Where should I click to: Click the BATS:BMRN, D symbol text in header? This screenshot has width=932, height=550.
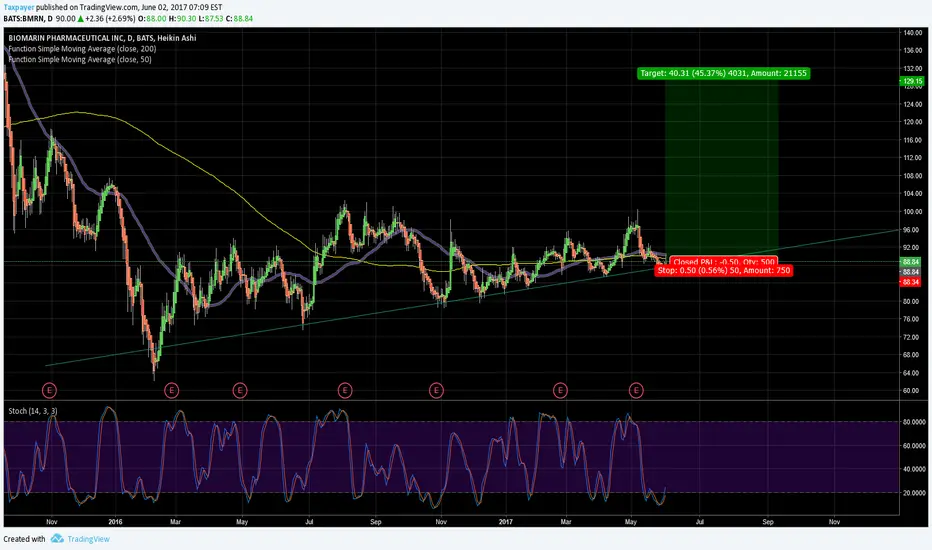point(28,19)
